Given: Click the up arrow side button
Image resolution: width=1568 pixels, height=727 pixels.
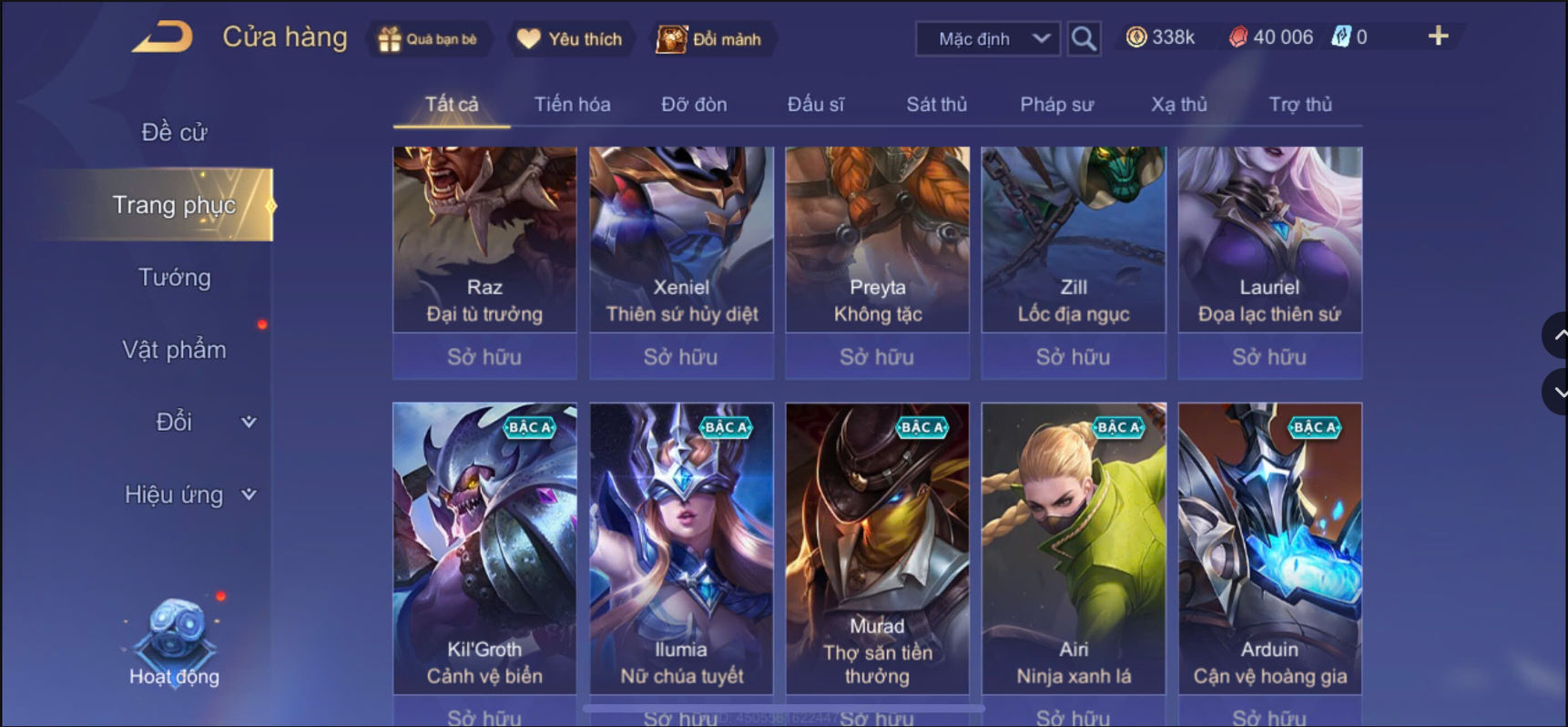Looking at the screenshot, I should 1557,335.
